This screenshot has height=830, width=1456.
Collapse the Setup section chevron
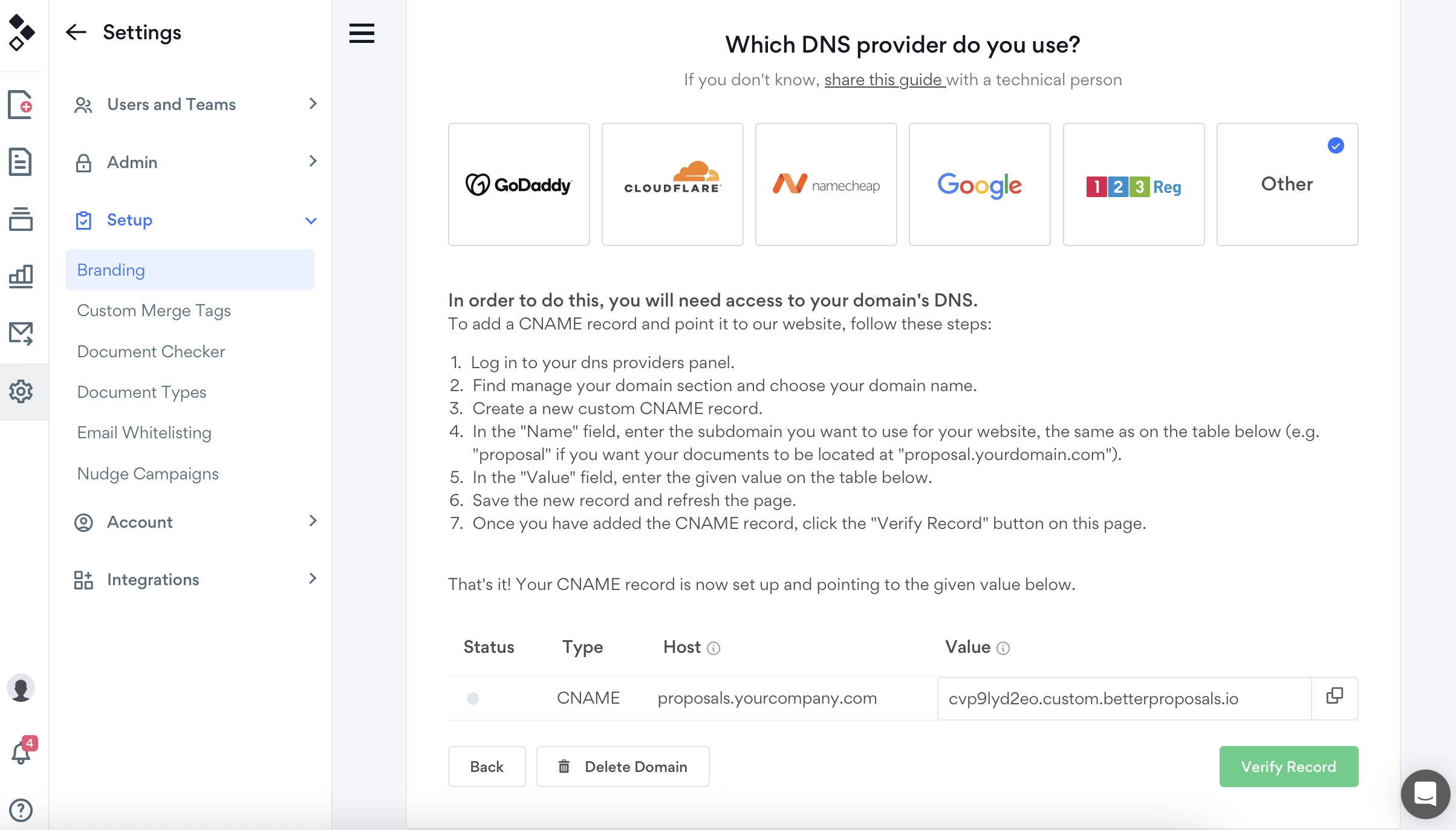311,221
